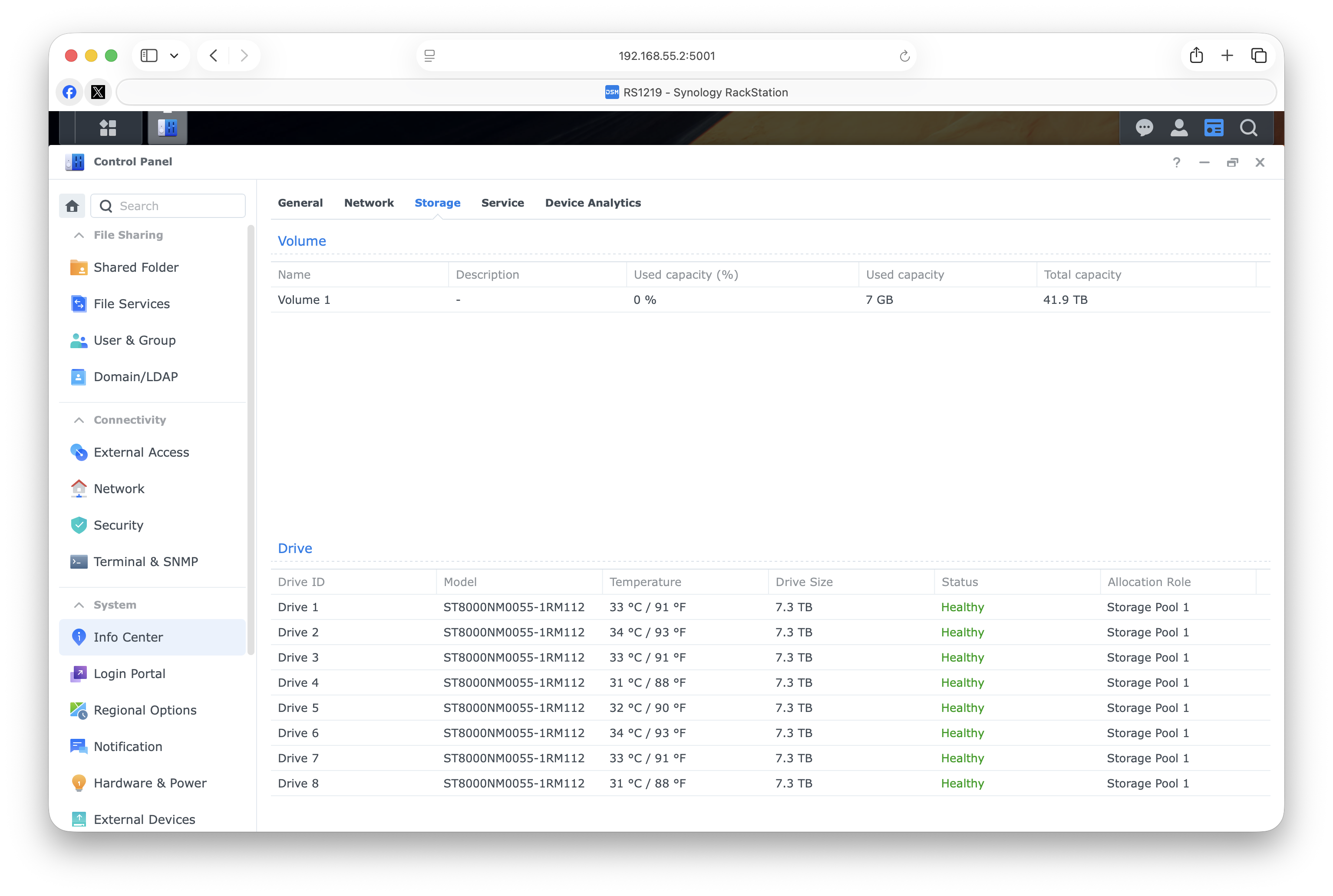Collapse the File Sharing section
Screen dimensions: 1333x896
pos(79,235)
